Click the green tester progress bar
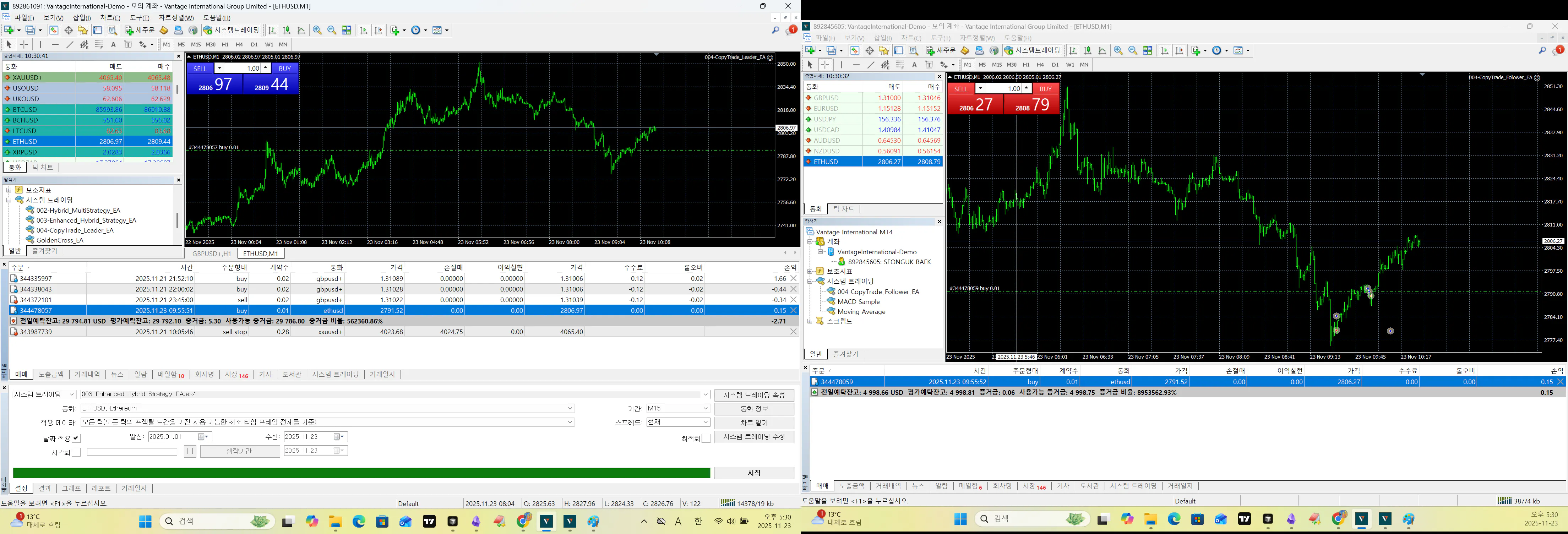Image resolution: width=1568 pixels, height=534 pixels. 361,473
